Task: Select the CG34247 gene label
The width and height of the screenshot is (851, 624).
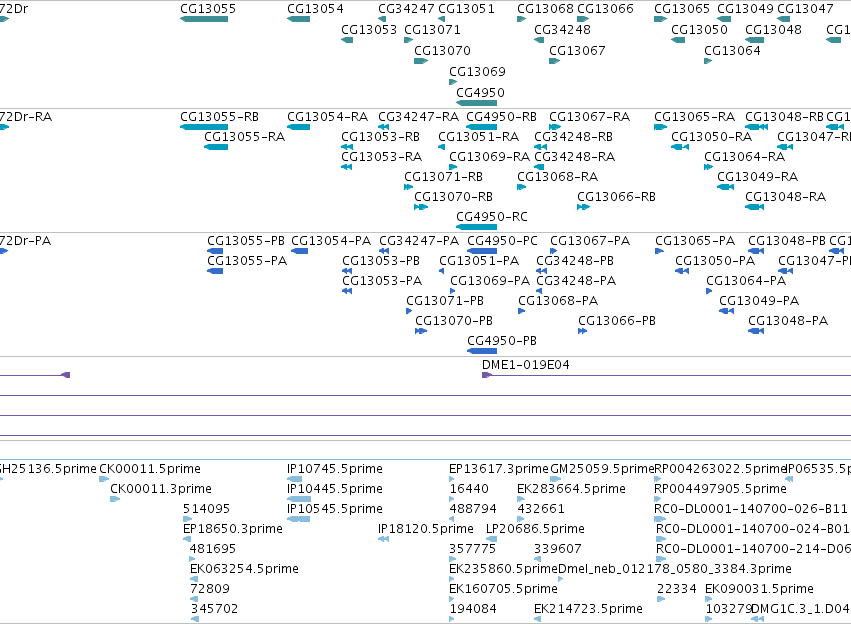Action: [407, 9]
